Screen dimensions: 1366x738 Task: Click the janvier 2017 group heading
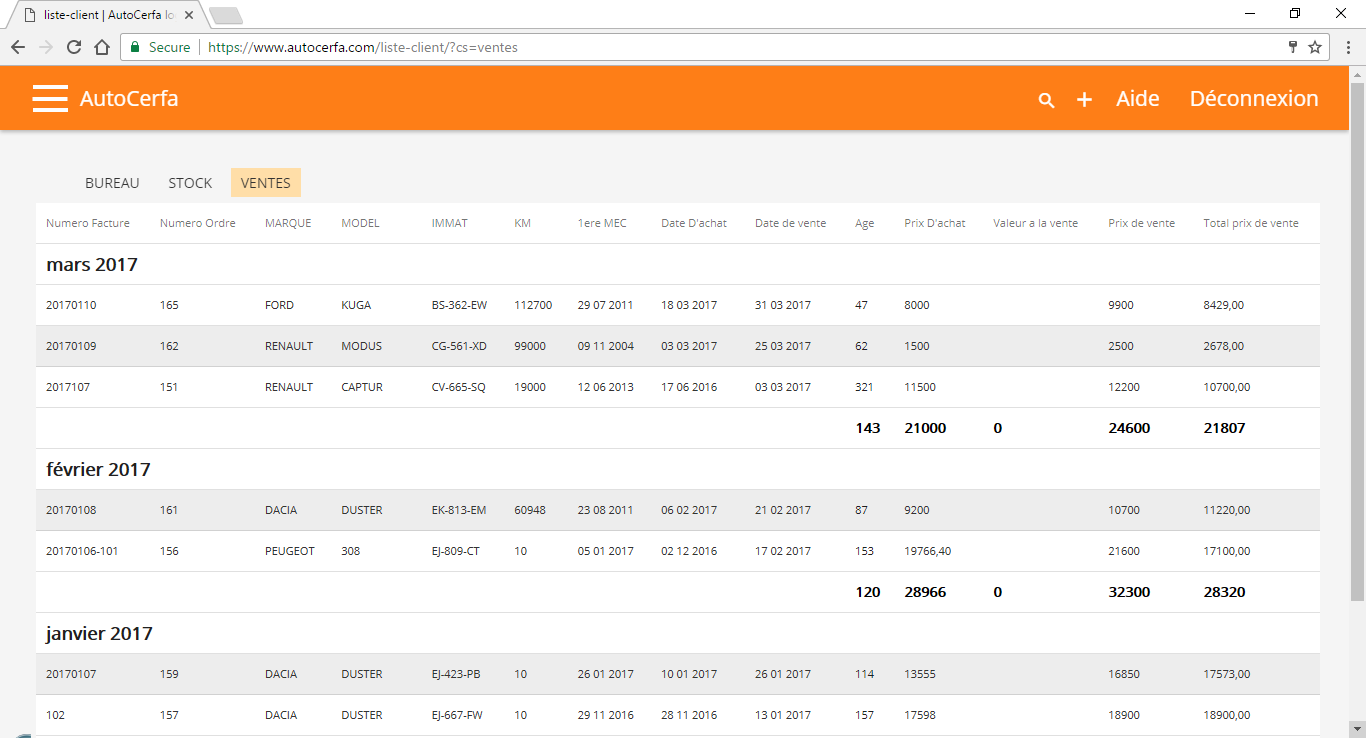point(99,633)
